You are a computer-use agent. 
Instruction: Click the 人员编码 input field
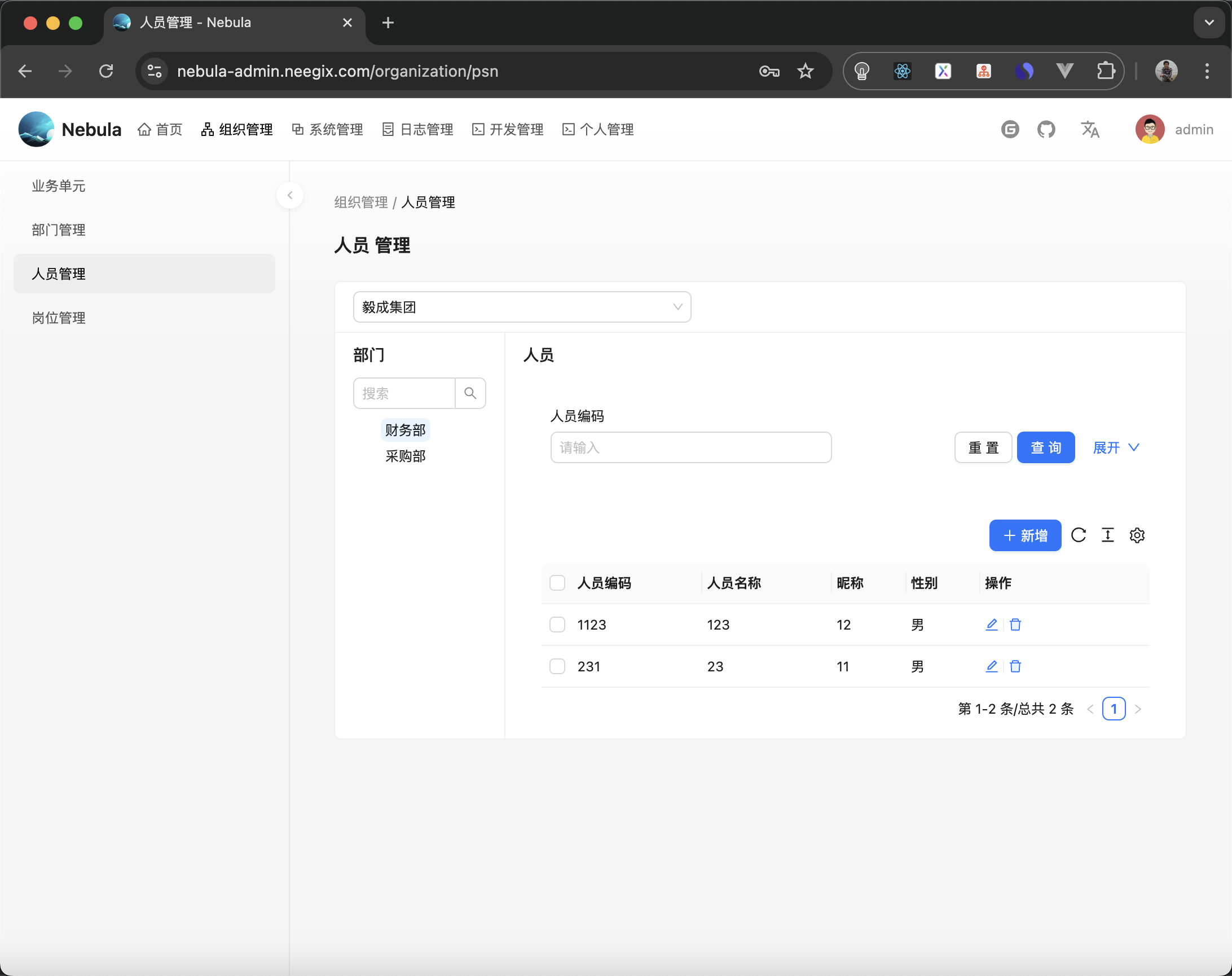tap(690, 447)
